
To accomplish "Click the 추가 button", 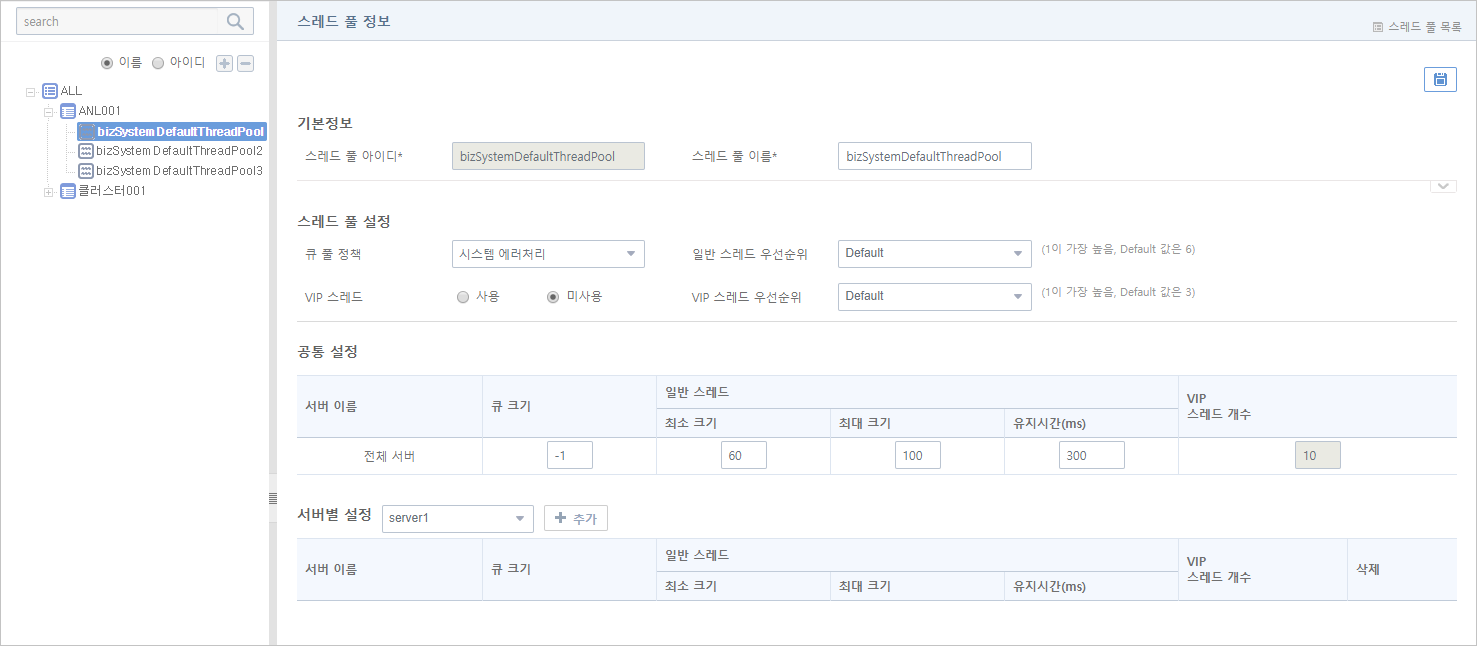I will 576,518.
